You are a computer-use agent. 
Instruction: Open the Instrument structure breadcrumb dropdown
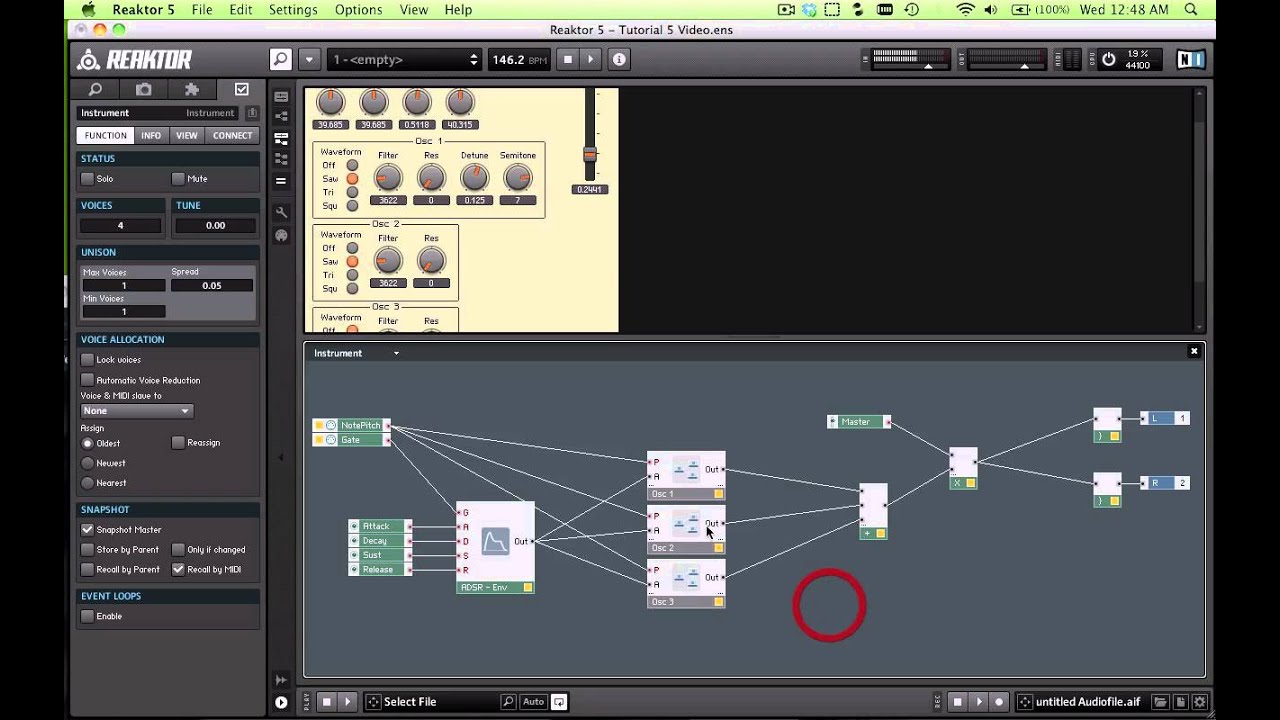point(396,353)
